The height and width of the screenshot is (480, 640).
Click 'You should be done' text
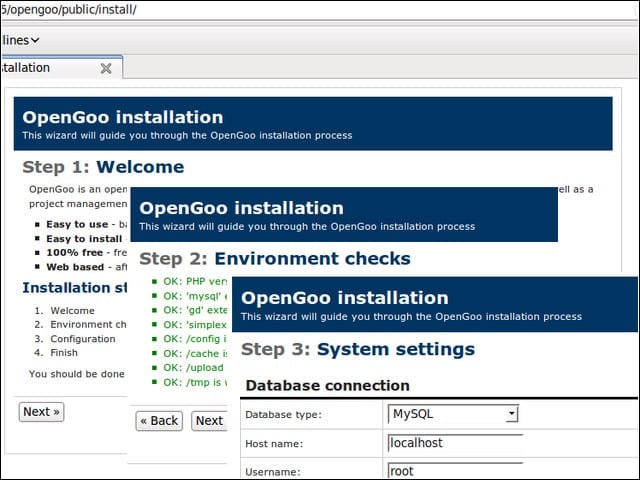point(77,374)
